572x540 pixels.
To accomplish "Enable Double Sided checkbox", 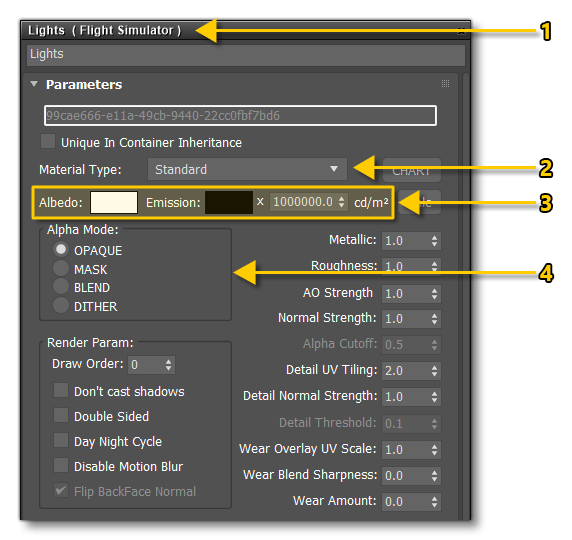I will 61,415.
